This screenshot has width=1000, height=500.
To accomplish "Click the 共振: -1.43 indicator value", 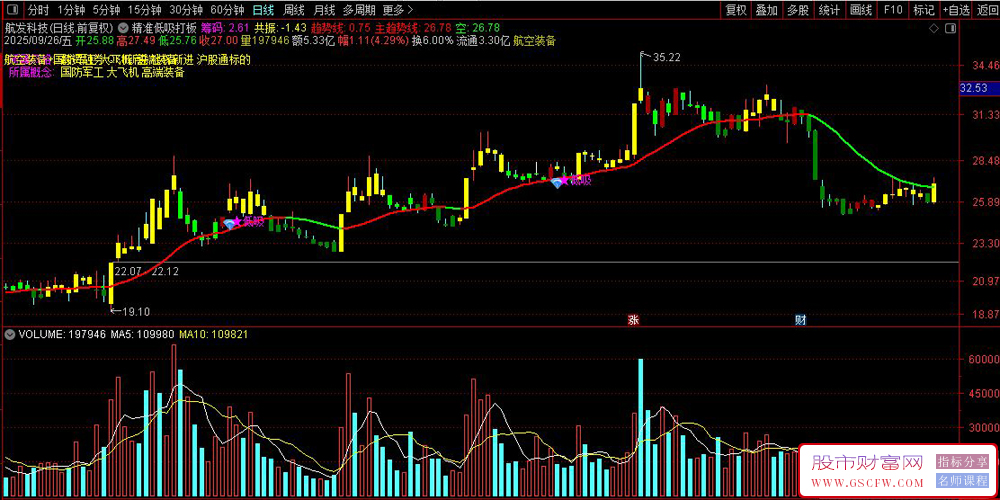I will click(281, 28).
